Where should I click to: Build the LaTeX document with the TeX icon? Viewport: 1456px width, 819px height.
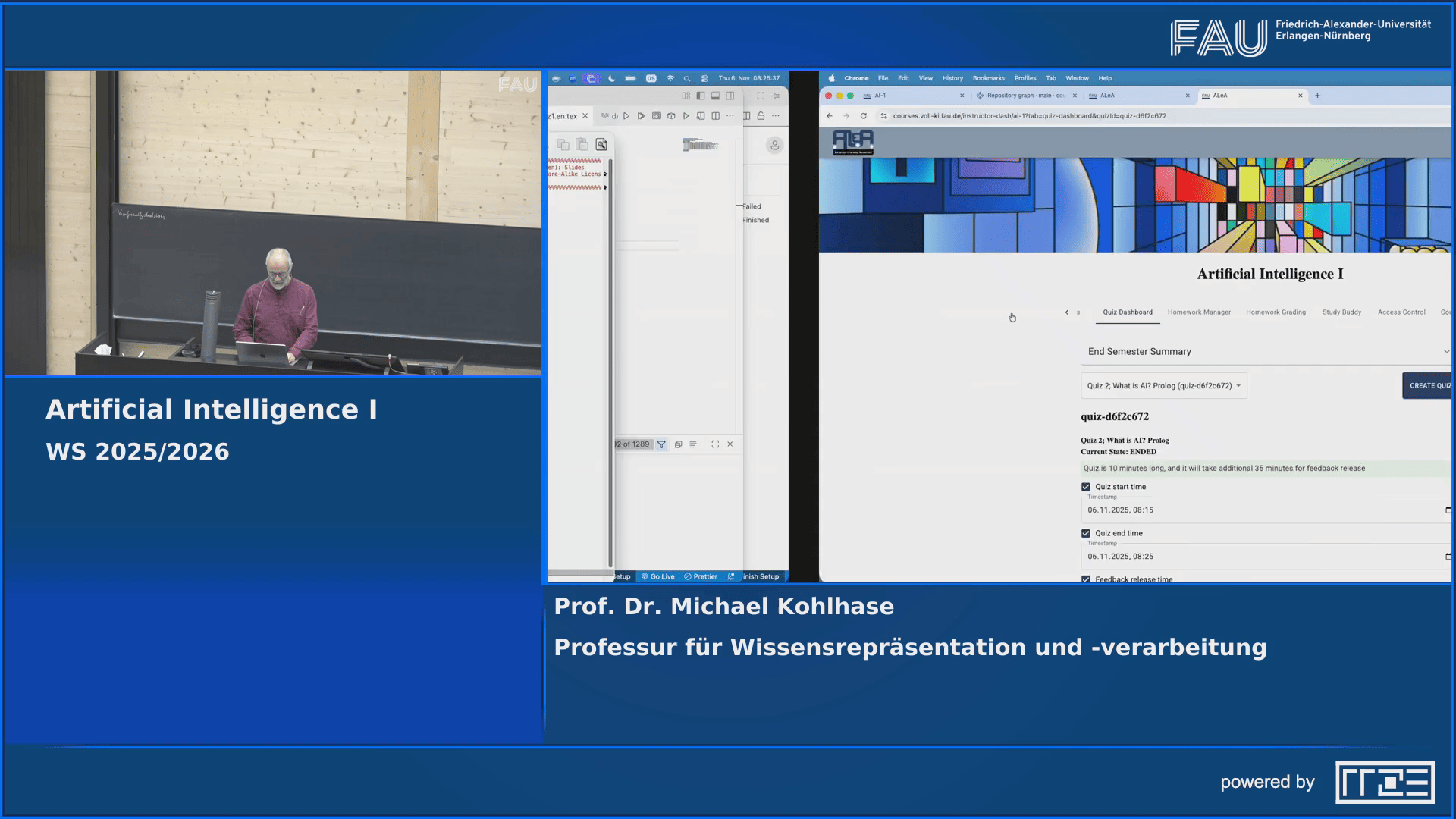605,116
